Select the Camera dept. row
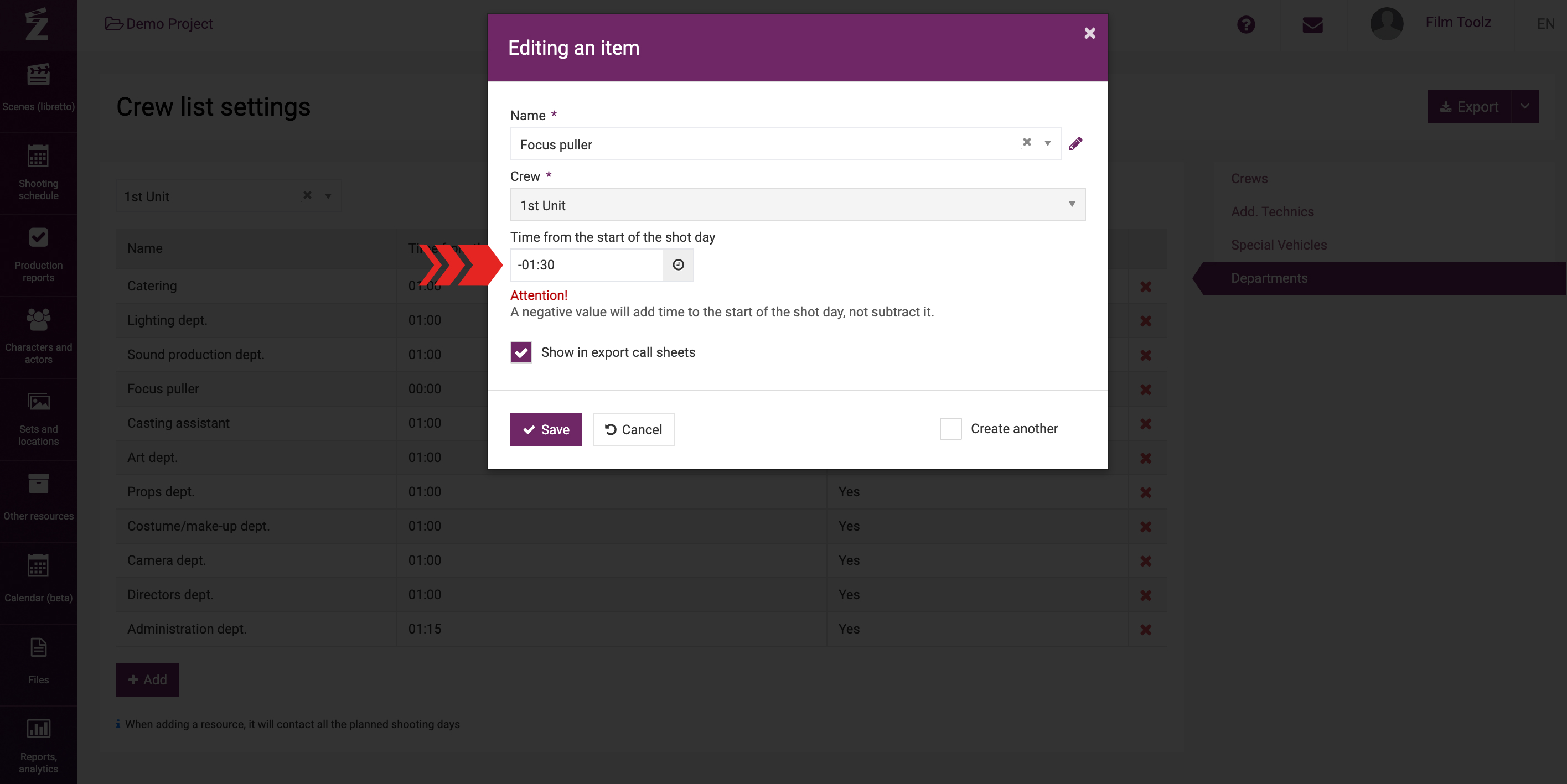This screenshot has height=784, width=1567. [642, 560]
